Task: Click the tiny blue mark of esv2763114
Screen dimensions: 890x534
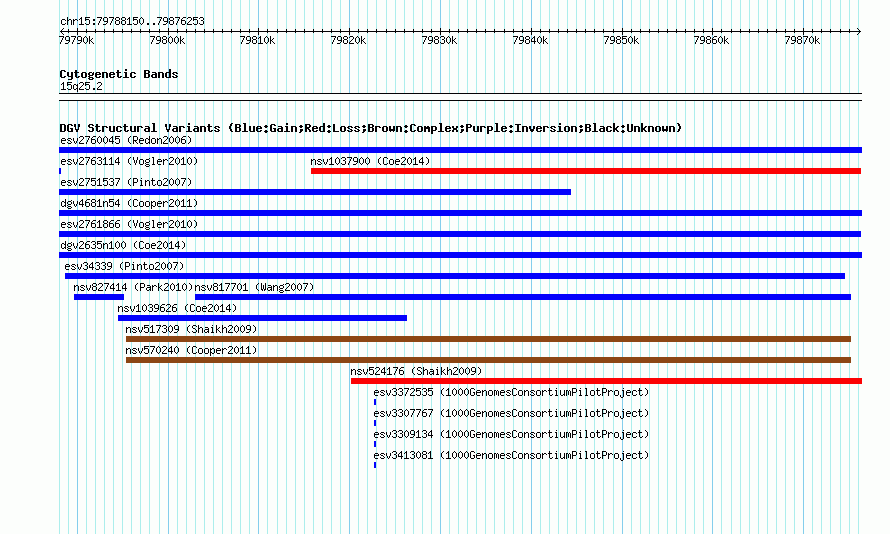Action: pos(60,171)
